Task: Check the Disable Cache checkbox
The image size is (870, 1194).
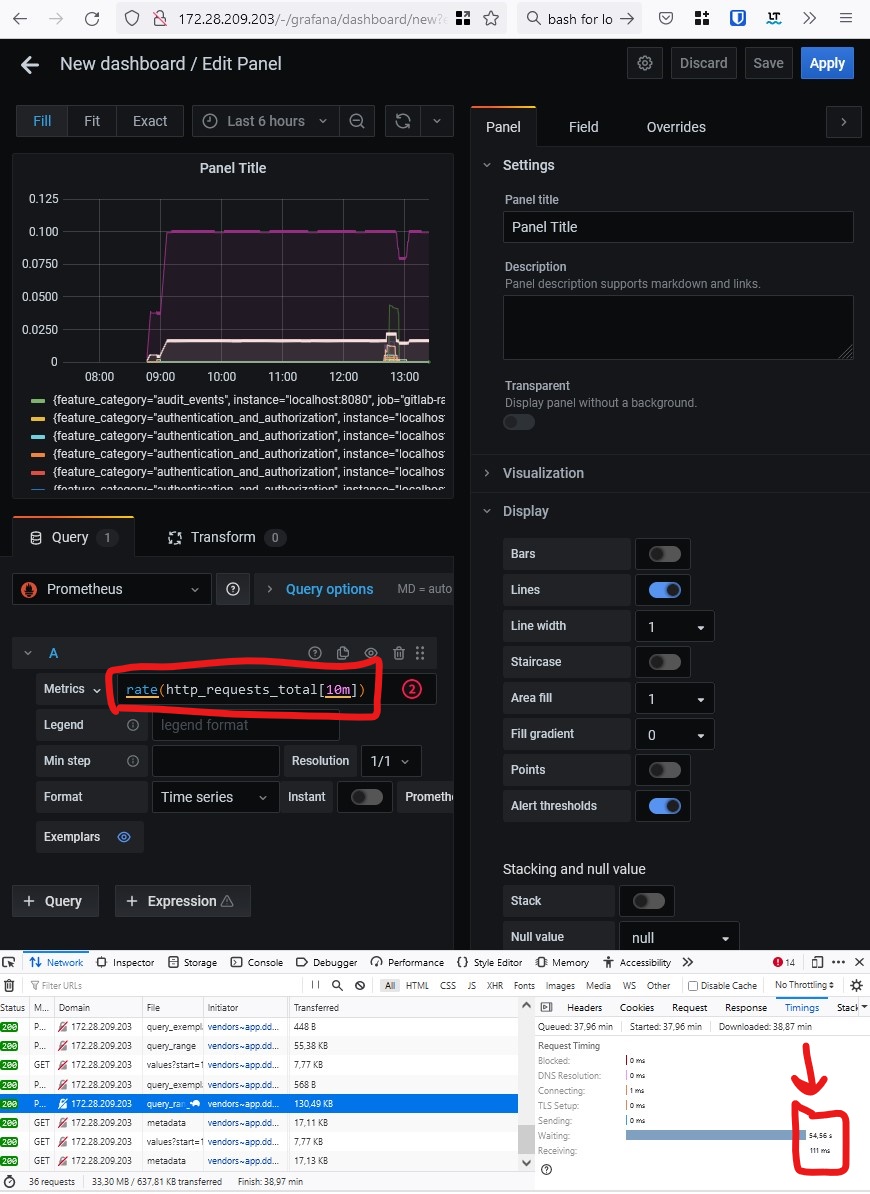Action: tap(693, 985)
